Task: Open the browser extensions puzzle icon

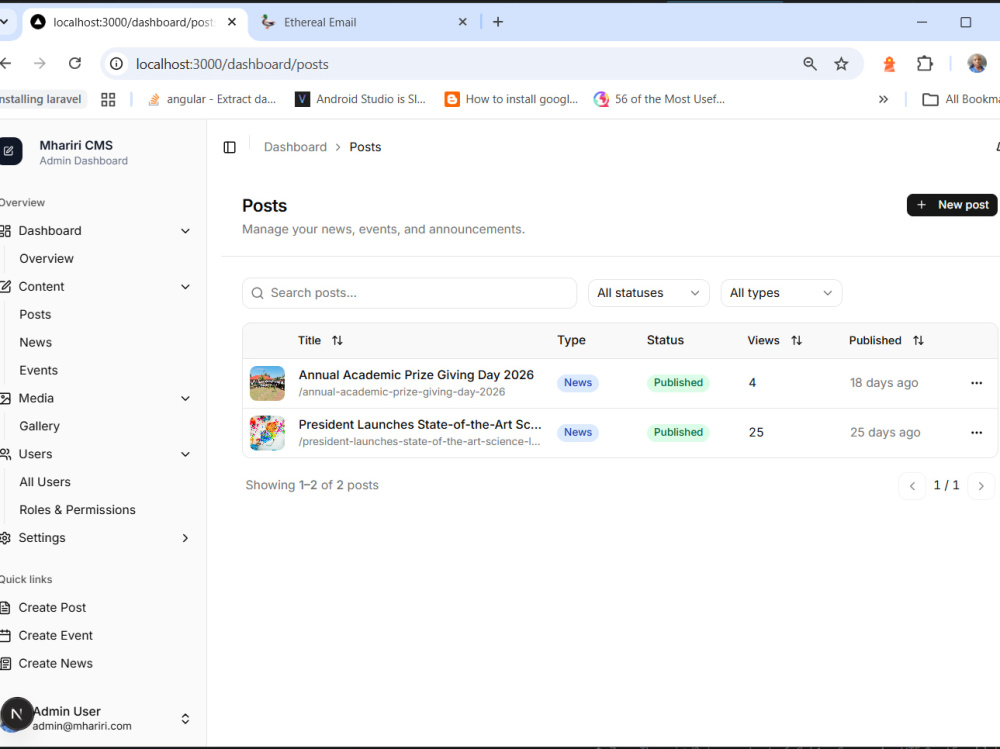Action: [x=925, y=64]
